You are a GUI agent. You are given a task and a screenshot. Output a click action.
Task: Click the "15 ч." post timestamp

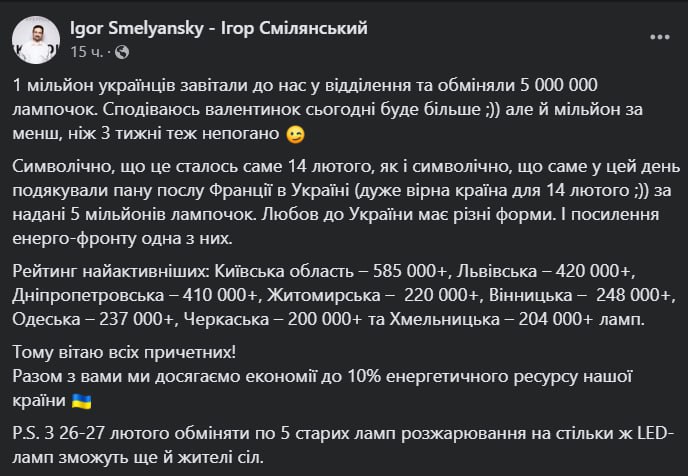click(86, 49)
